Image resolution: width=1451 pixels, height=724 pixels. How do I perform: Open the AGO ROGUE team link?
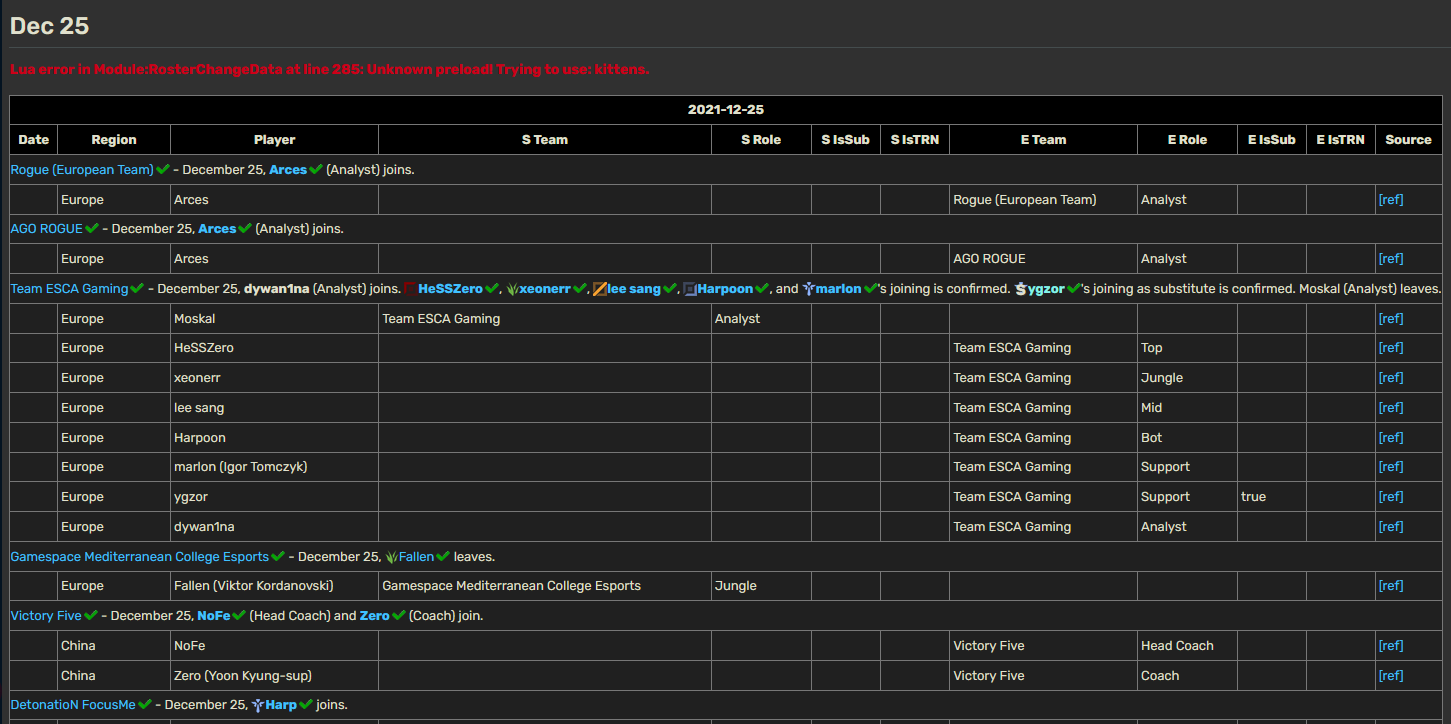(x=47, y=229)
